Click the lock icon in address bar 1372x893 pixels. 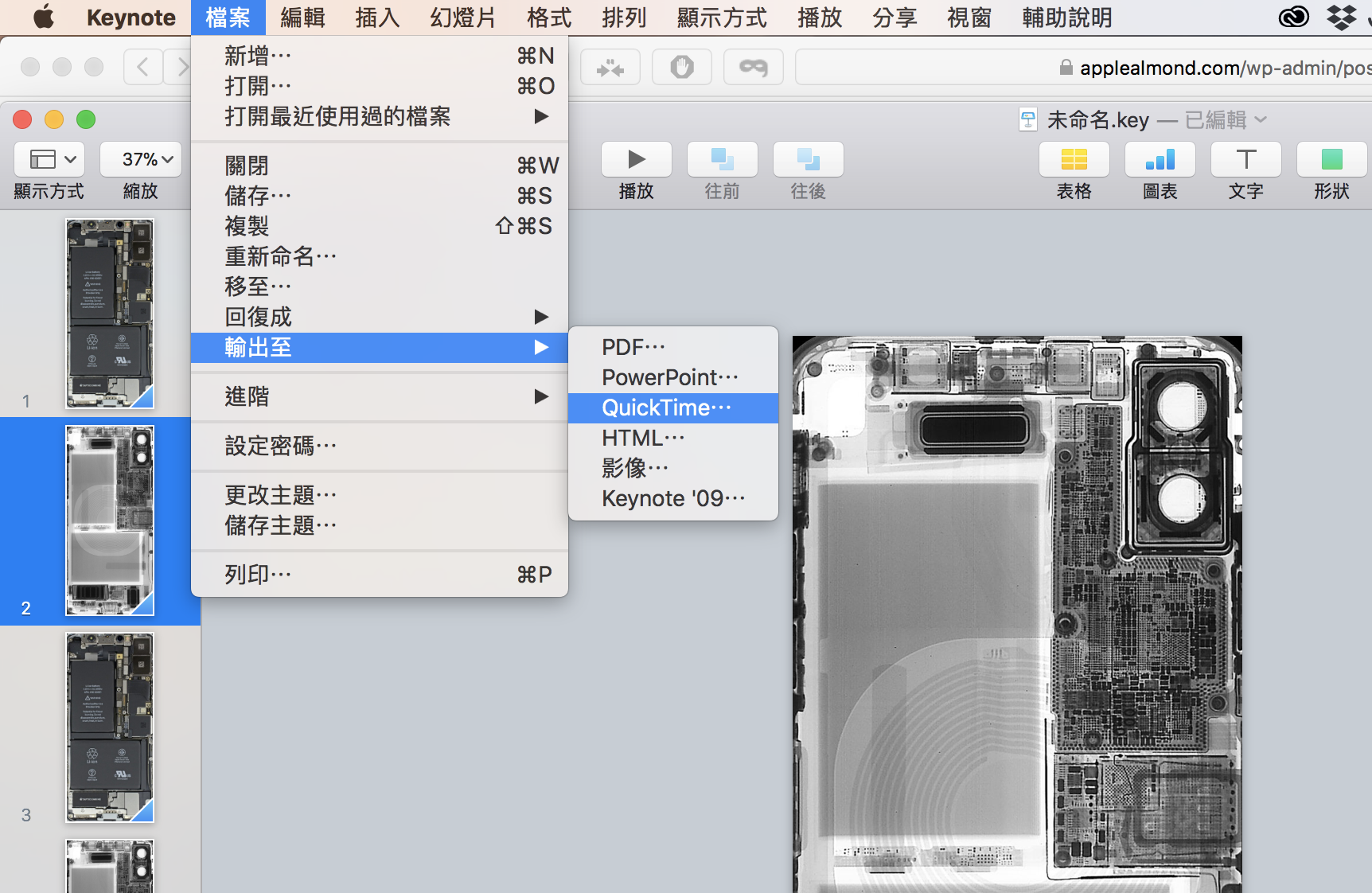[1066, 68]
